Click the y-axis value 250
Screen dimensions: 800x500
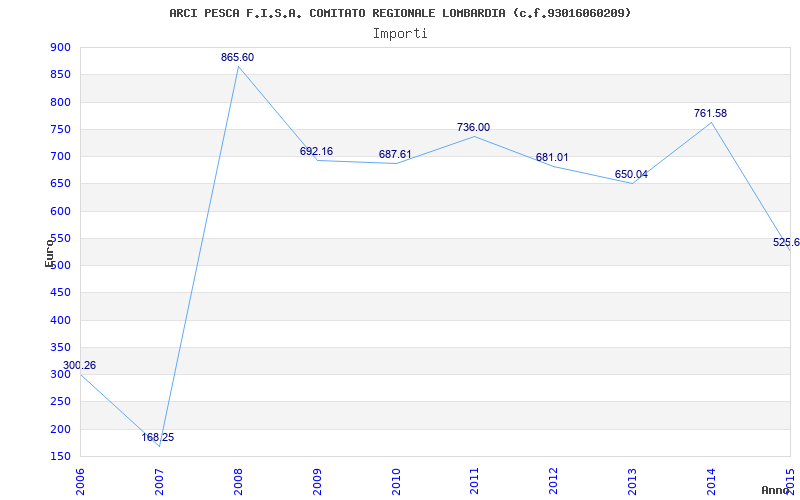pyautogui.click(x=60, y=402)
